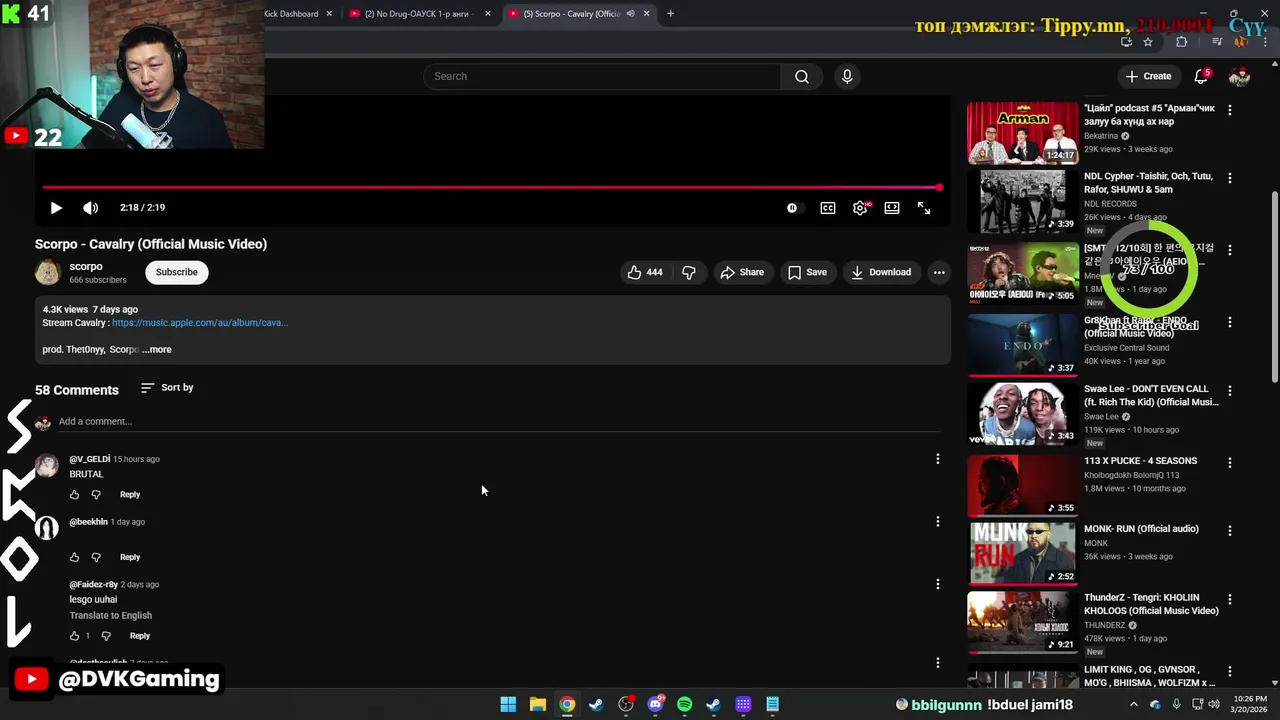This screenshot has height=720, width=1280.
Task: Open more options for ThunderZ Tengri video
Action: 1230,599
